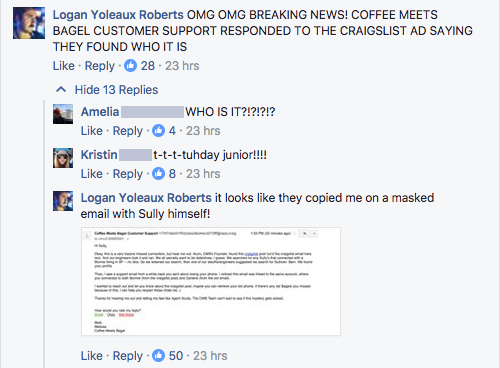This screenshot has height=368, width=500.
Task: Open the attached email screenshot thumbnail
Action: pyautogui.click(x=211, y=282)
